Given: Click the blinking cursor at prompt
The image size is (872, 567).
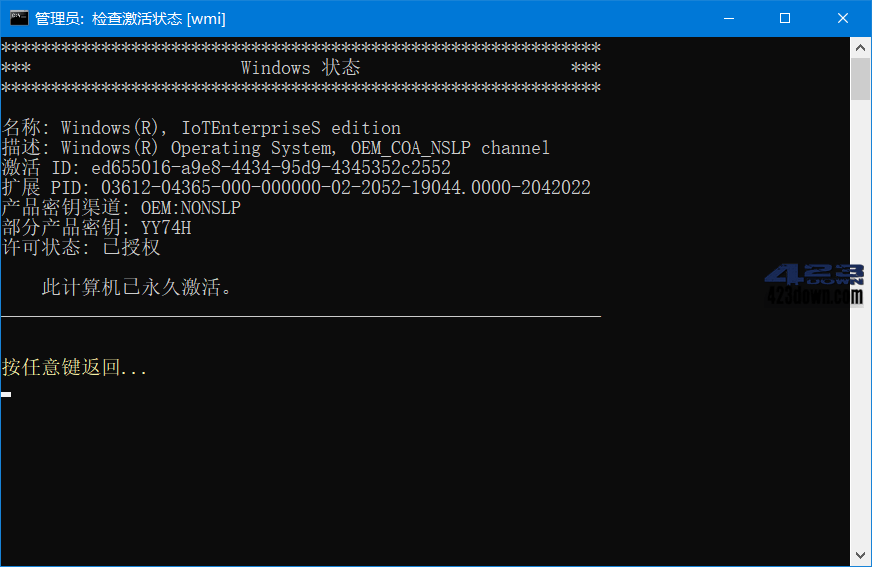Looking at the screenshot, I should [6, 394].
